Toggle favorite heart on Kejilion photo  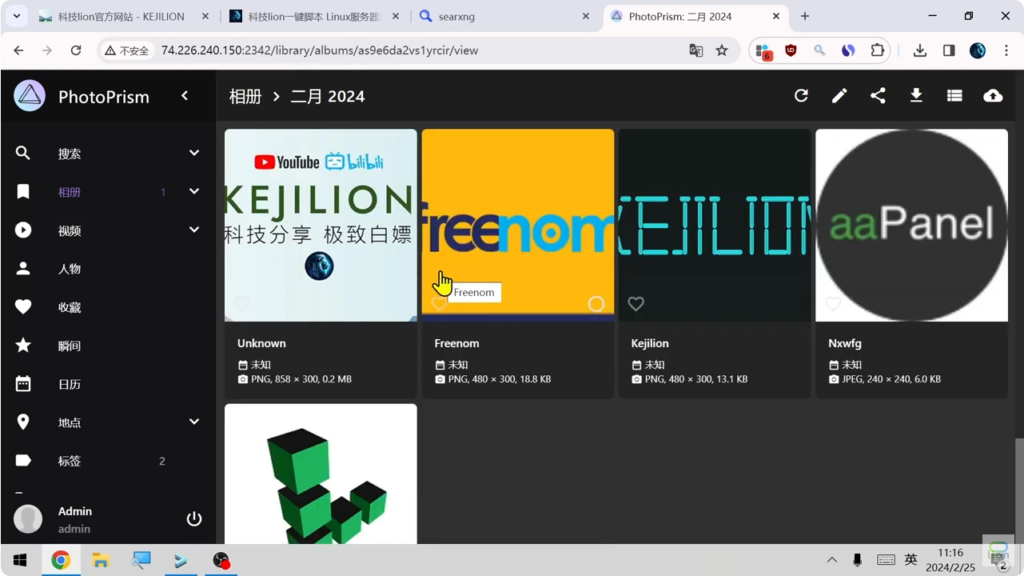pyautogui.click(x=636, y=304)
